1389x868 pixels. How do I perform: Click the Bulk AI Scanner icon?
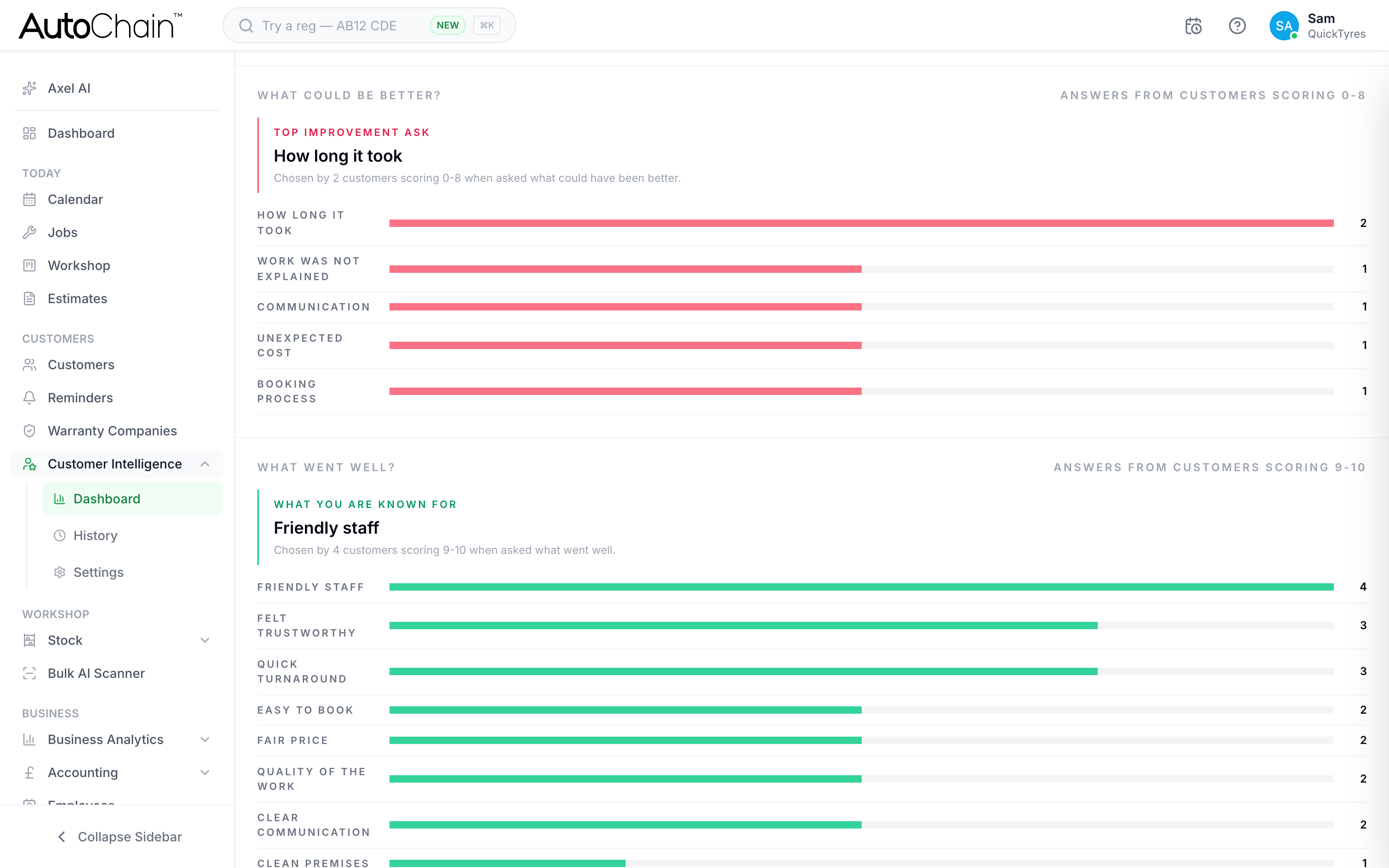pos(29,673)
